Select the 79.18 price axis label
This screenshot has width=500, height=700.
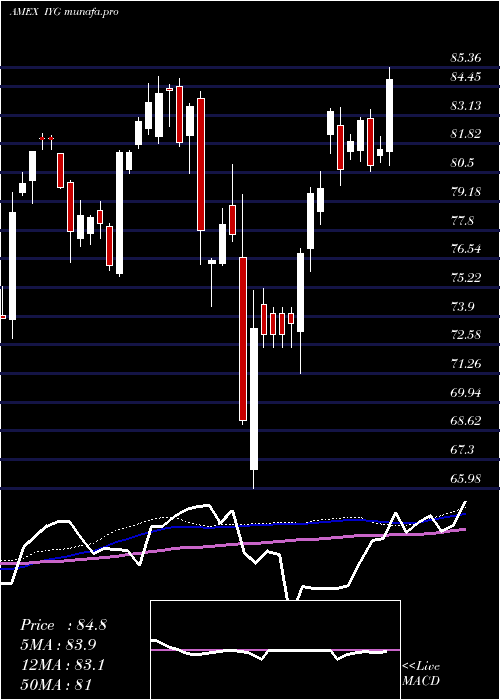tap(466, 192)
